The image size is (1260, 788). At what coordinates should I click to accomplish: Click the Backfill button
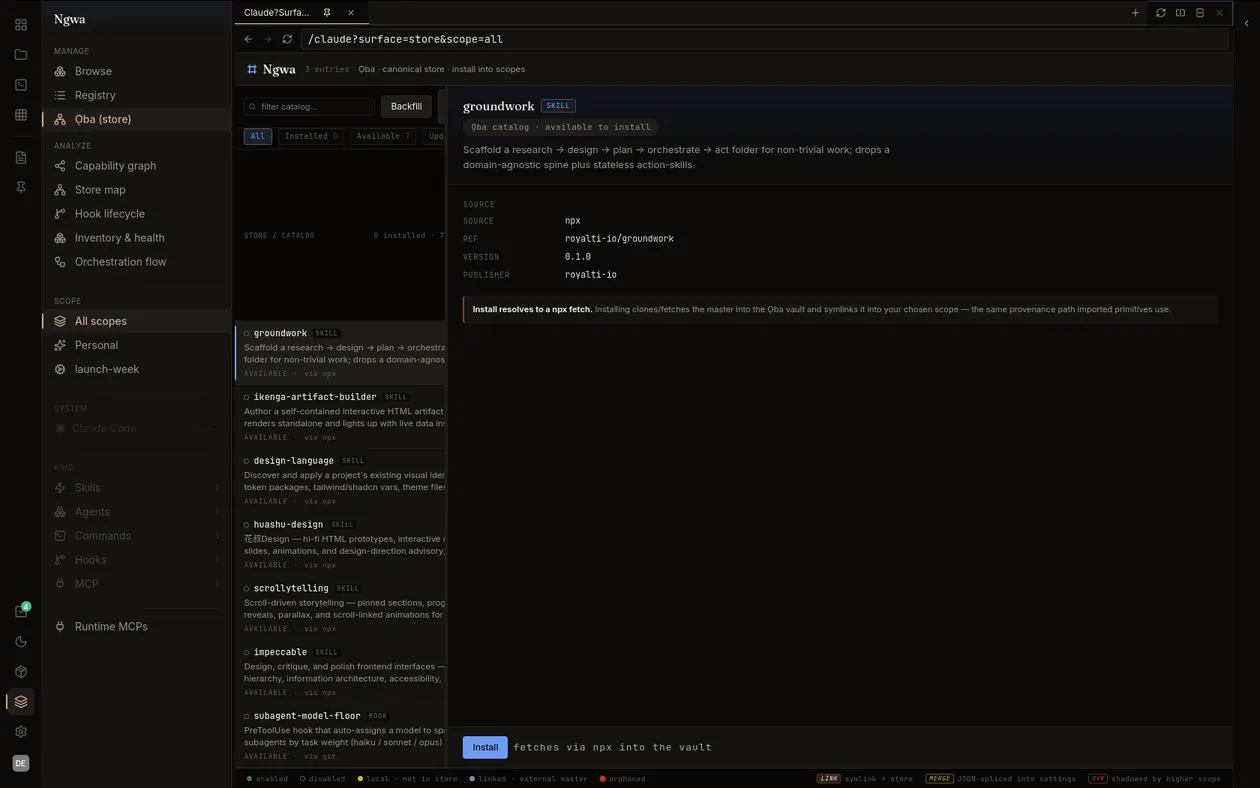click(406, 106)
